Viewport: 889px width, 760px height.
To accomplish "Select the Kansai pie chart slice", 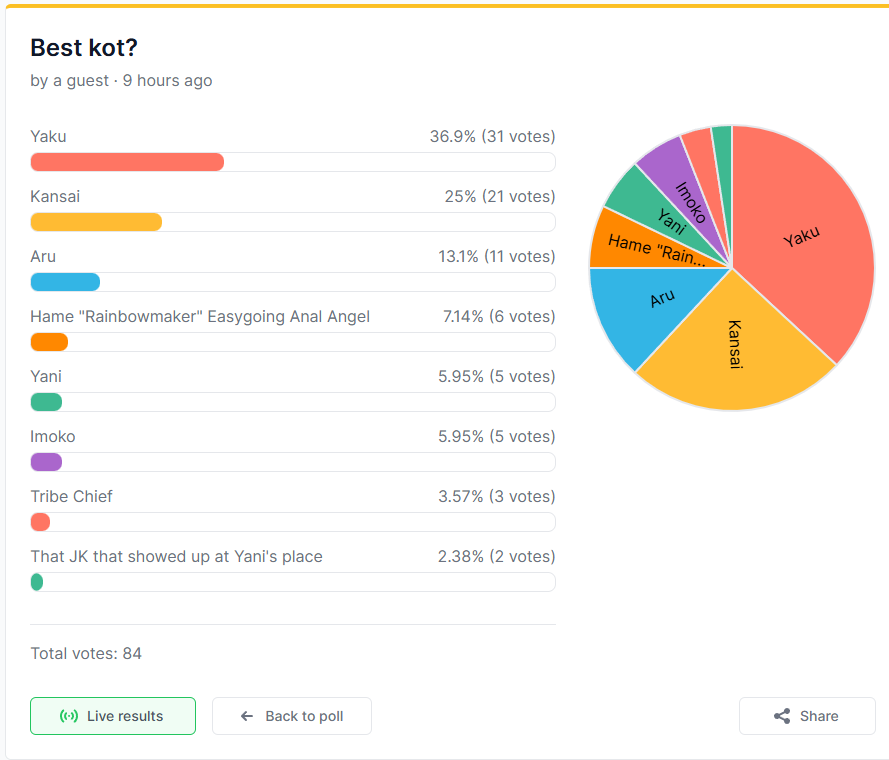I will coord(735,346).
